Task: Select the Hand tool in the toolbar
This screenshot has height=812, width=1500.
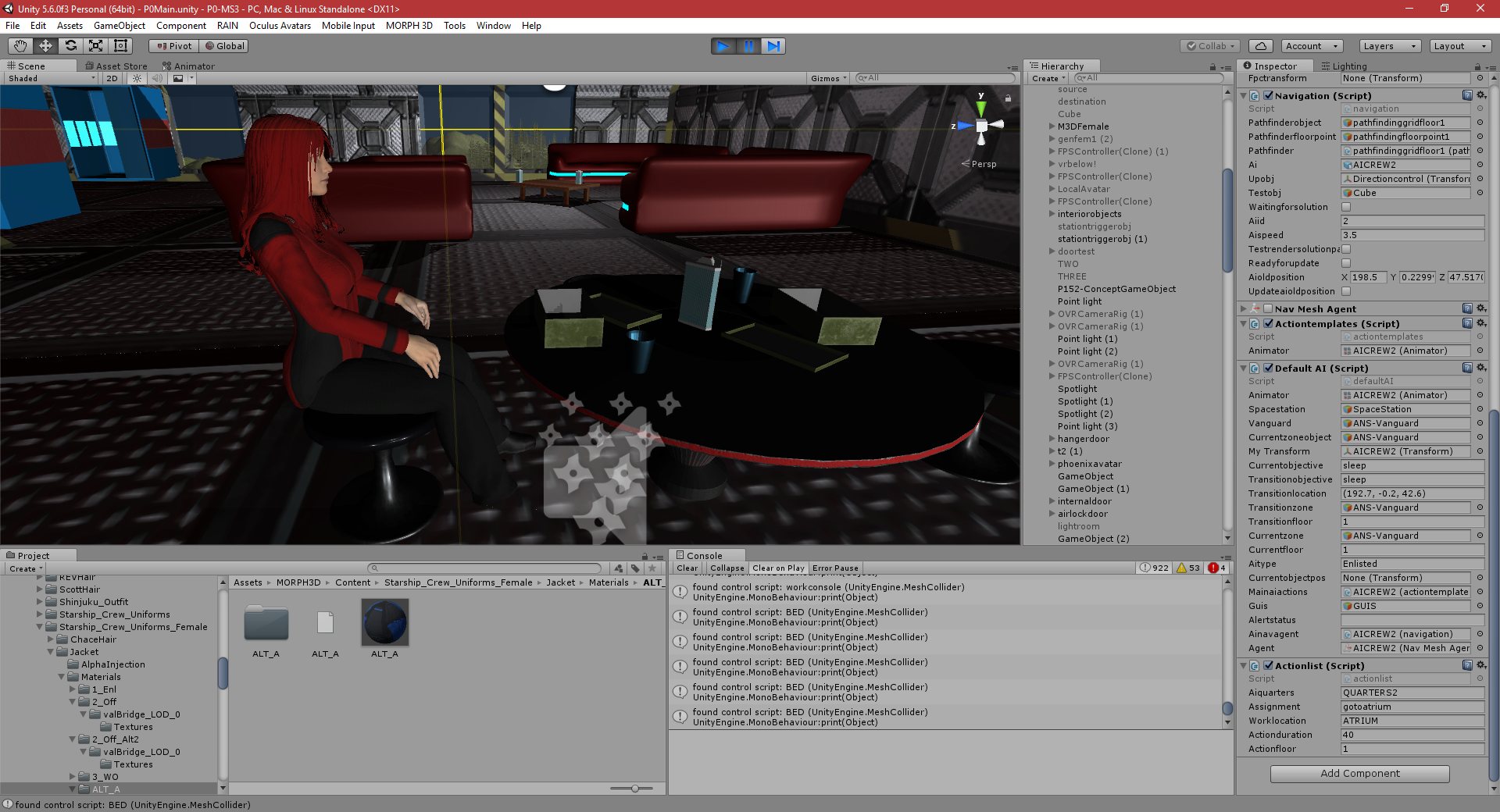Action: pyautogui.click(x=21, y=46)
